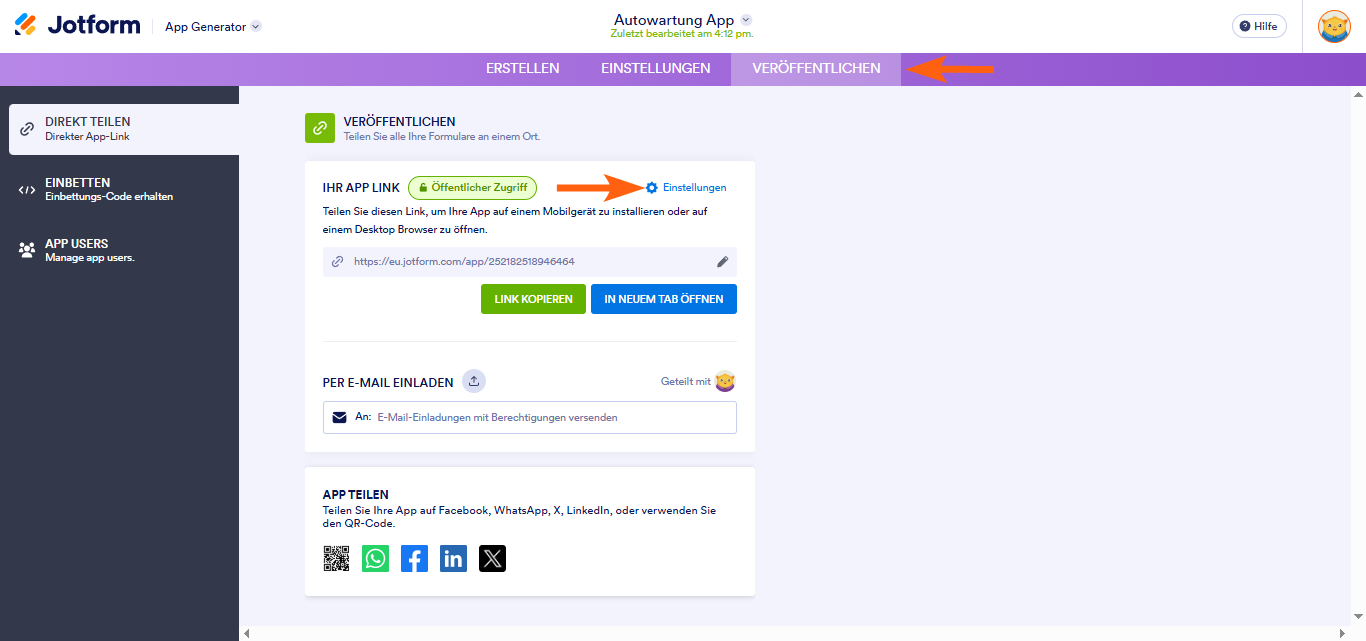1366x641 pixels.
Task: Click the Jotform logo
Action: tap(77, 26)
